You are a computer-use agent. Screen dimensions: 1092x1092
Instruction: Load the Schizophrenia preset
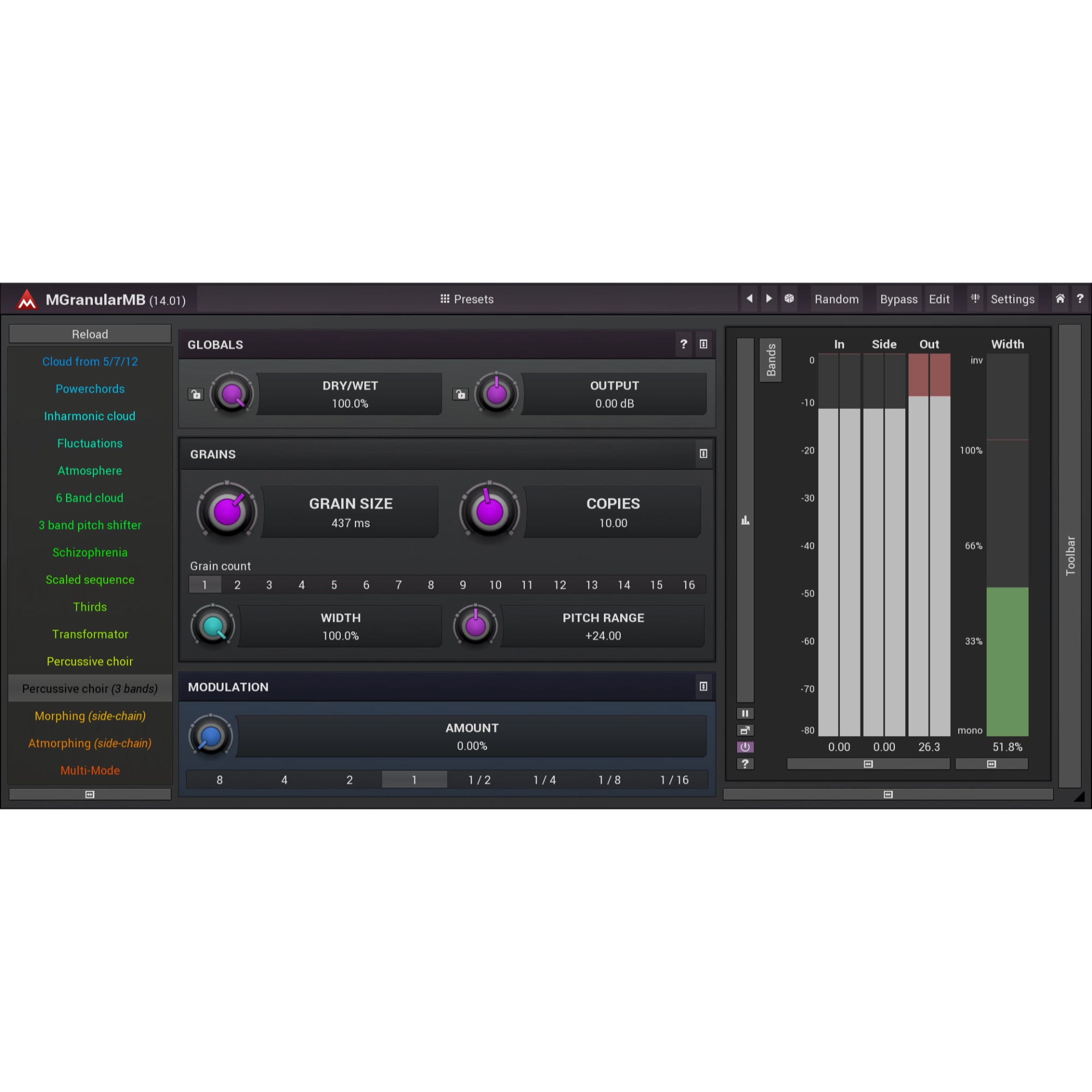point(90,552)
